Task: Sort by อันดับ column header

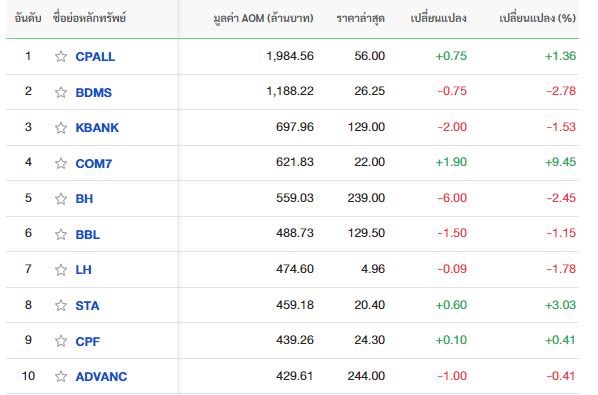Action: (28, 18)
